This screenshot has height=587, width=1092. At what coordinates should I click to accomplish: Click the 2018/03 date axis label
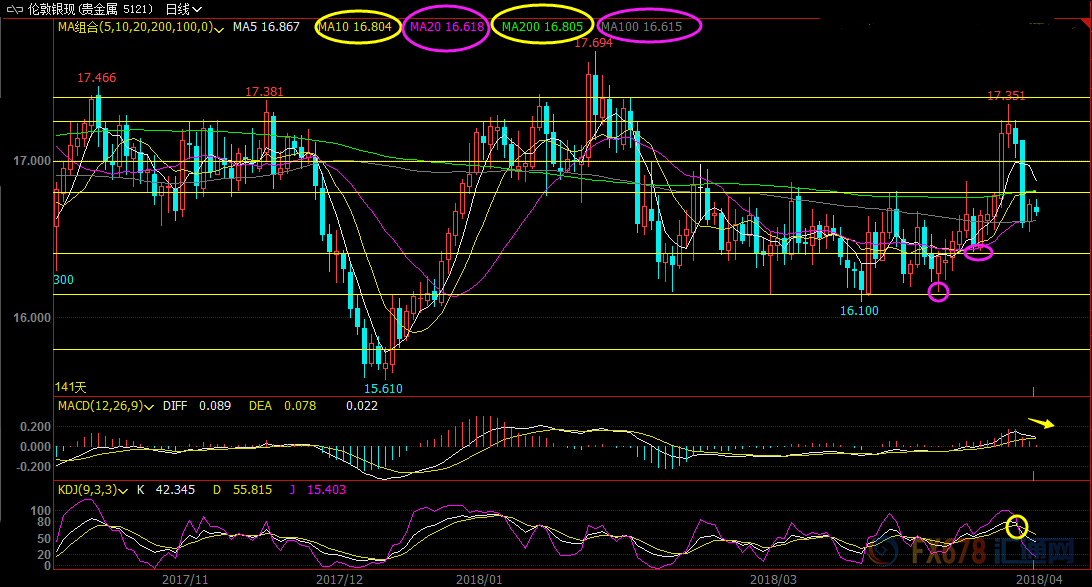[773, 579]
